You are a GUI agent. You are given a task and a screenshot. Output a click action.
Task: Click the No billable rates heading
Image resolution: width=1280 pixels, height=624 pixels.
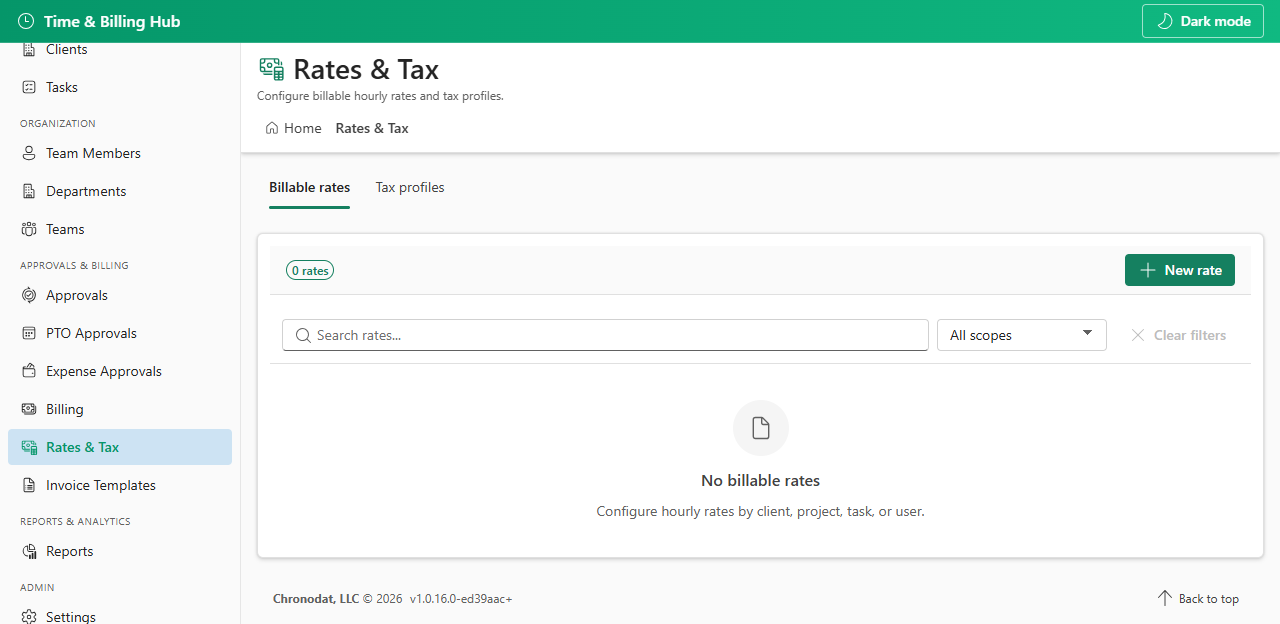(761, 480)
